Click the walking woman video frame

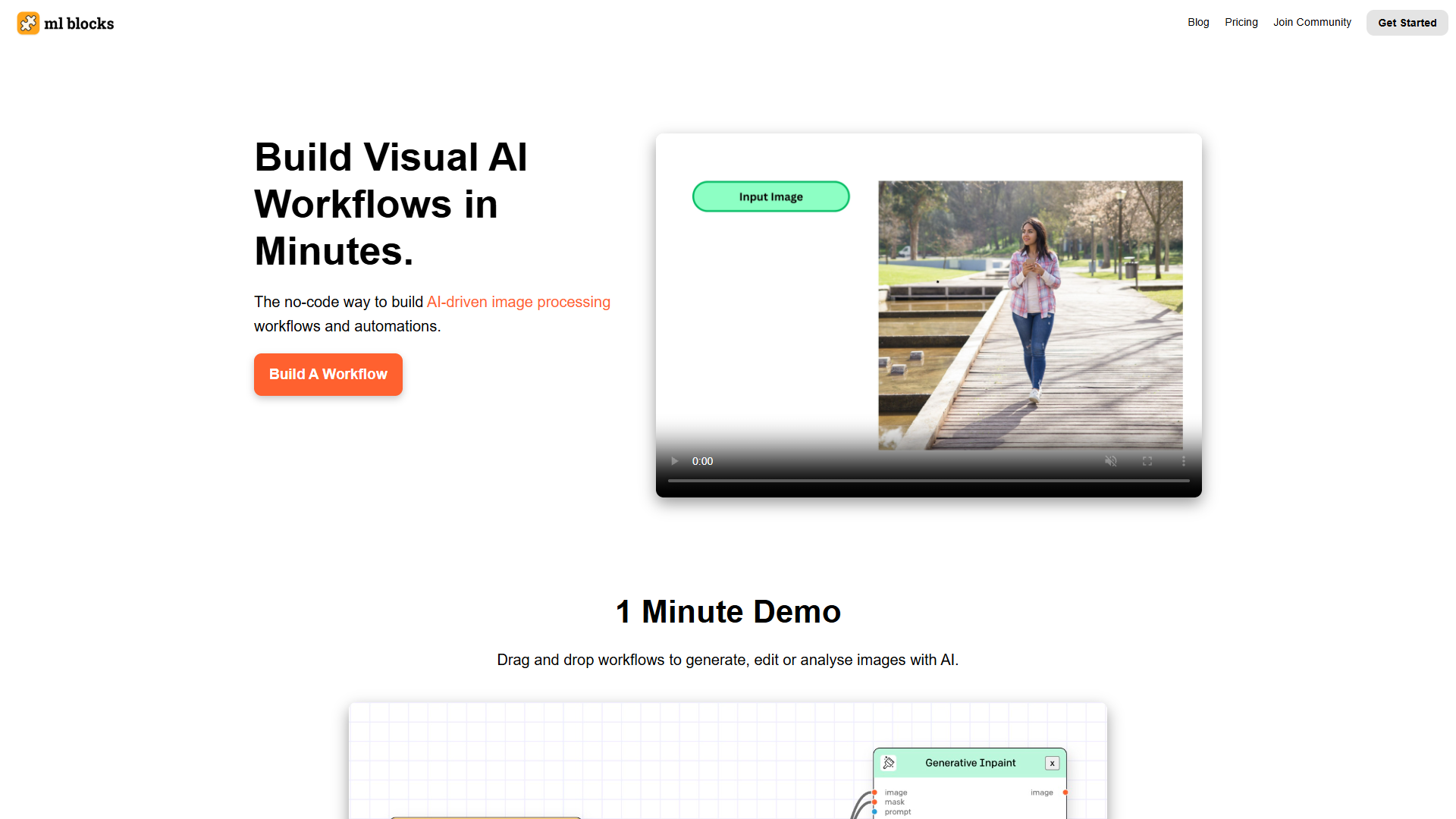click(1031, 315)
